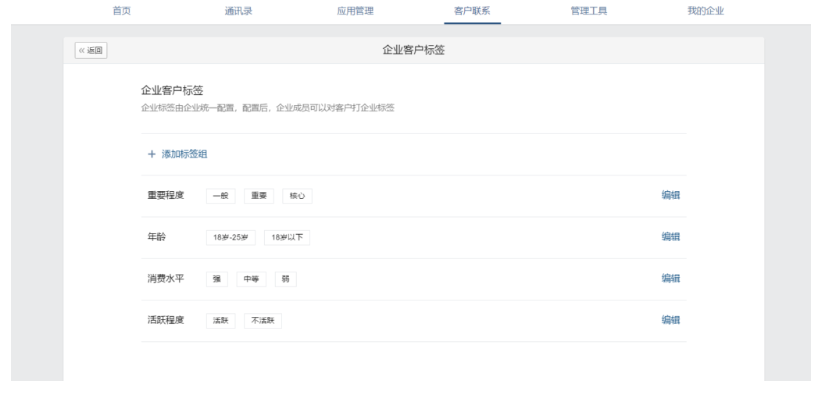Image resolution: width=825 pixels, height=396 pixels.
Task: Select the 18岁-25岁 tag
Action: pyautogui.click(x=230, y=238)
